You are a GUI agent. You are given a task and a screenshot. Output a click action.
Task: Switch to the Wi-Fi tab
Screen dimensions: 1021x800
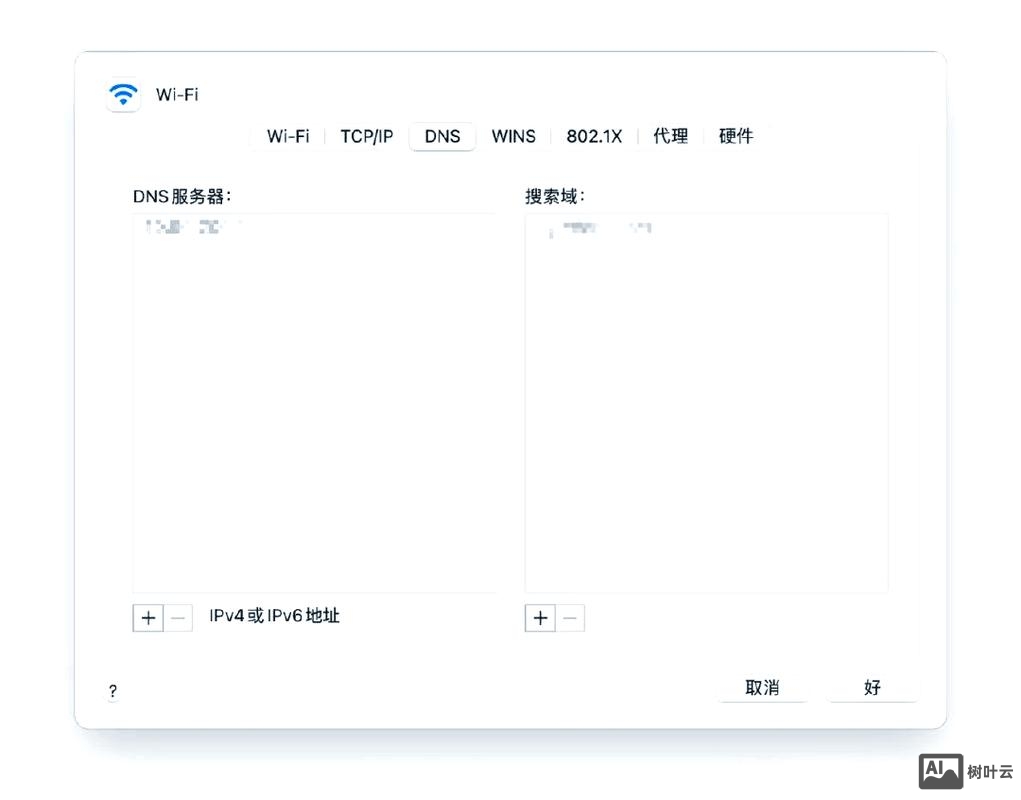[x=288, y=136]
